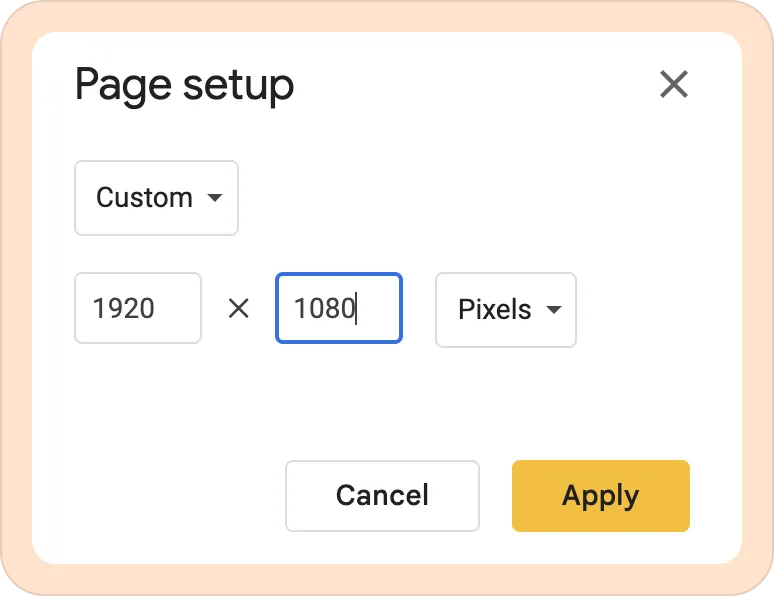
Task: Click the word Custom in the size selector
Action: pyautogui.click(x=144, y=198)
